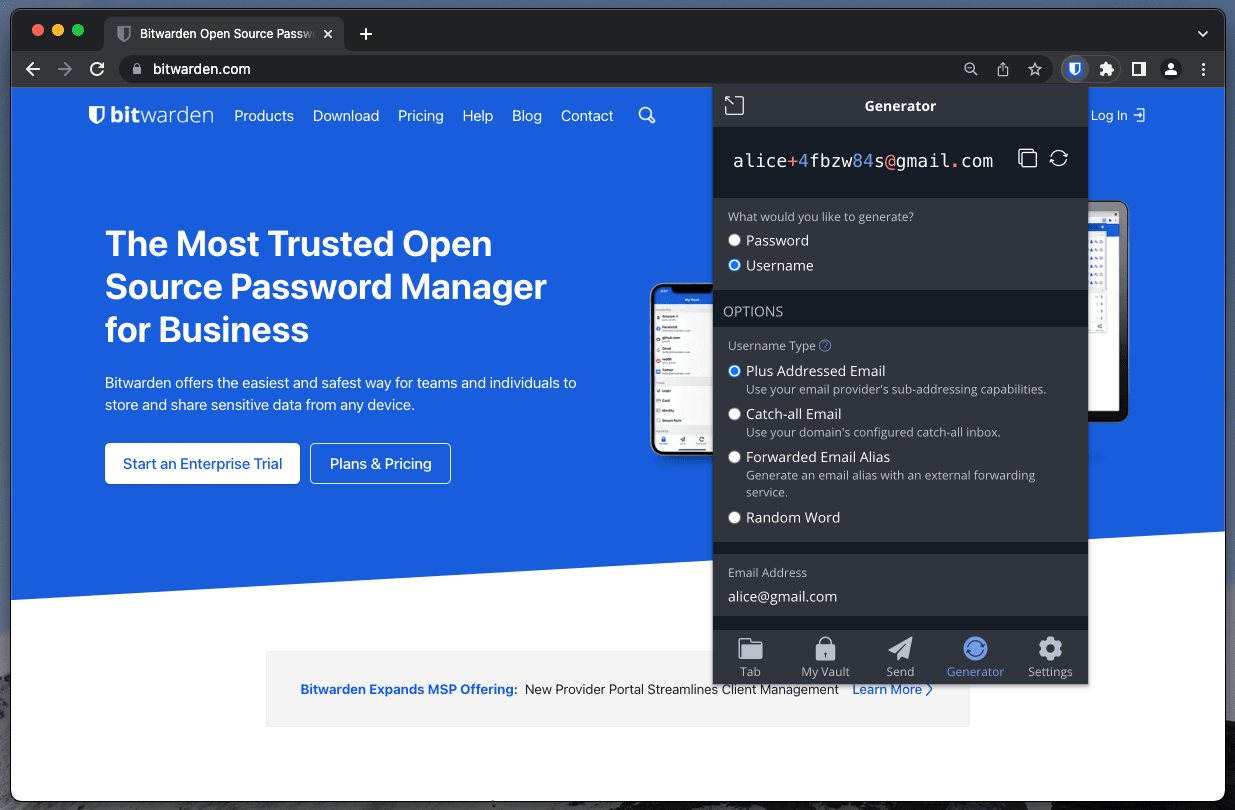Image resolution: width=1235 pixels, height=810 pixels.
Task: View site info via the lock icon
Action: click(x=138, y=69)
